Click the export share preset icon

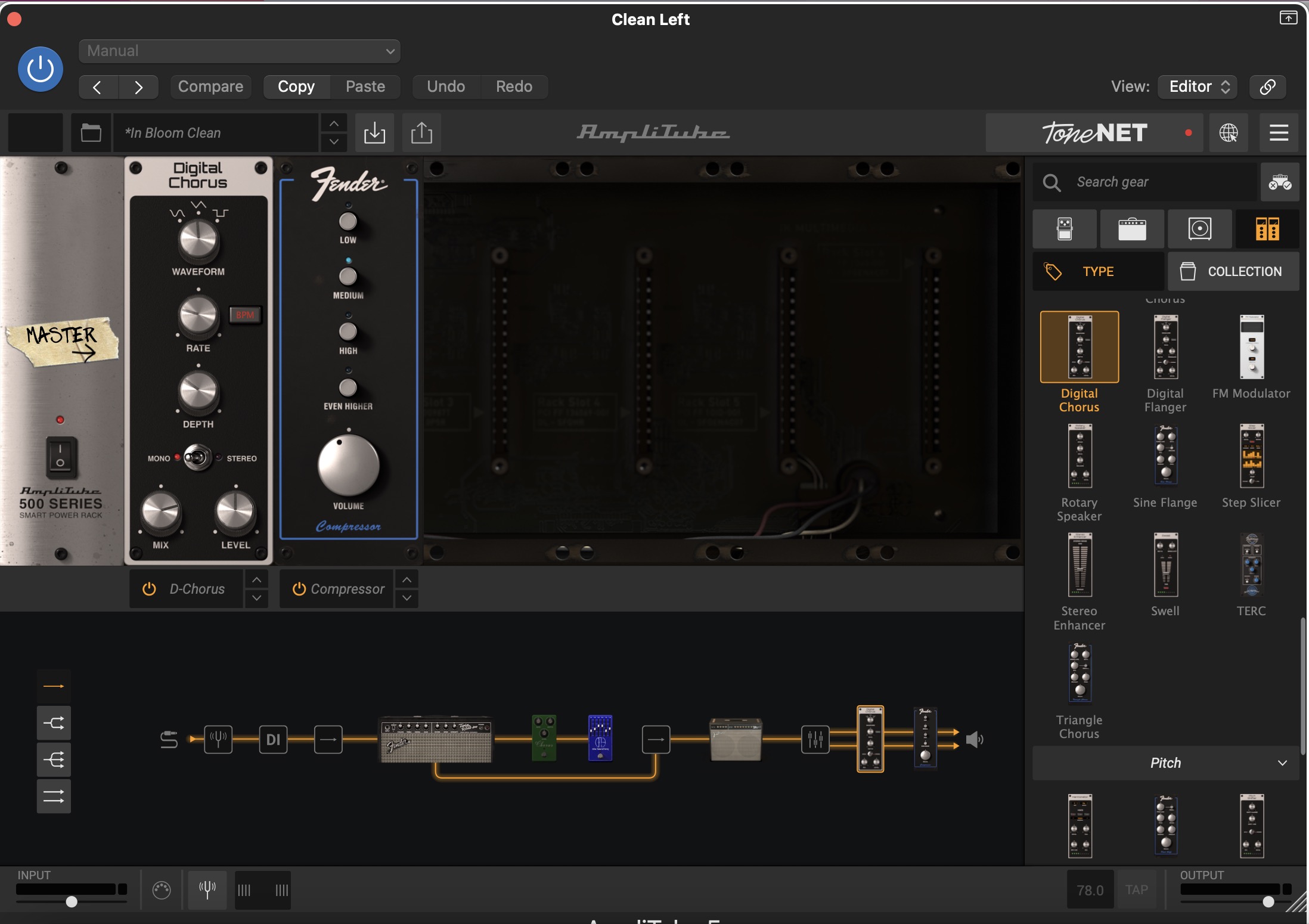click(421, 132)
